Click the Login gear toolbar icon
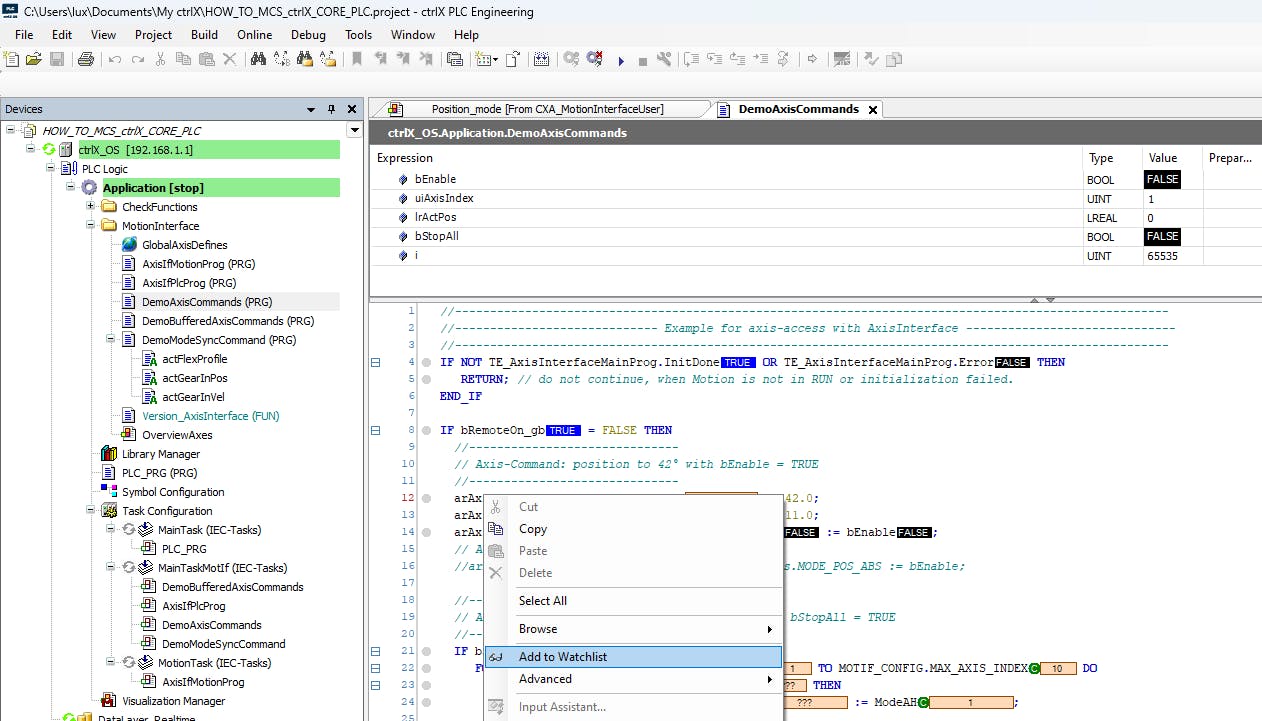 pos(571,60)
